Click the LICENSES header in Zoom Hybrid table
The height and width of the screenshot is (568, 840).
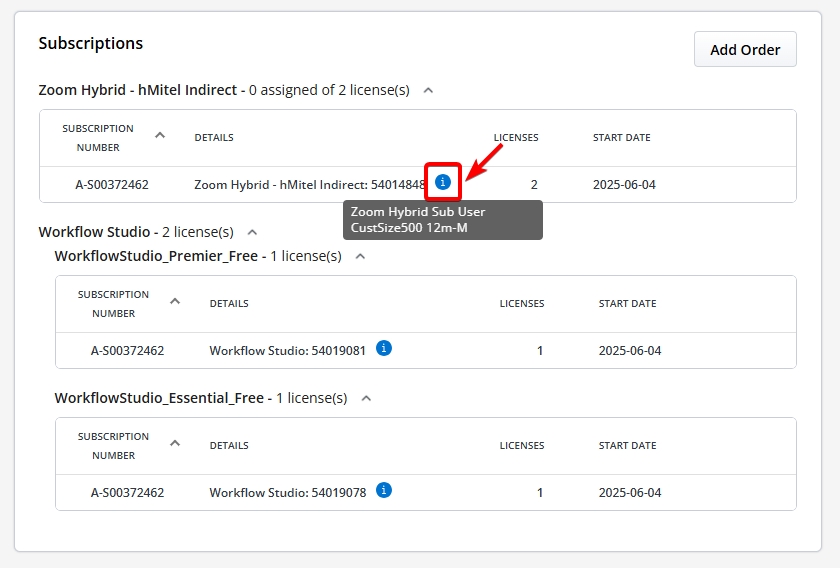(x=516, y=138)
